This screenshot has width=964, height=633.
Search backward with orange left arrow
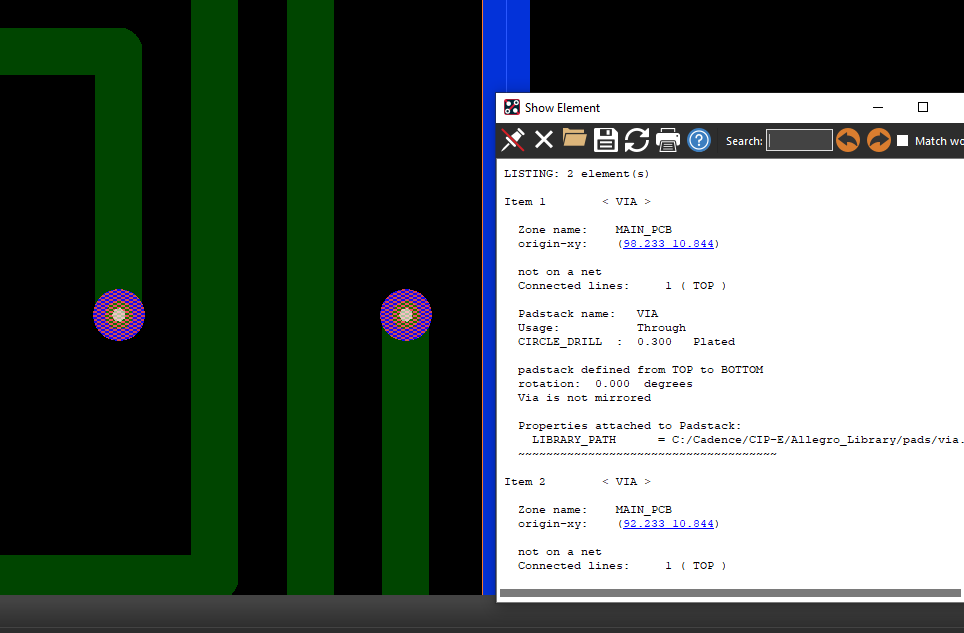(x=848, y=140)
